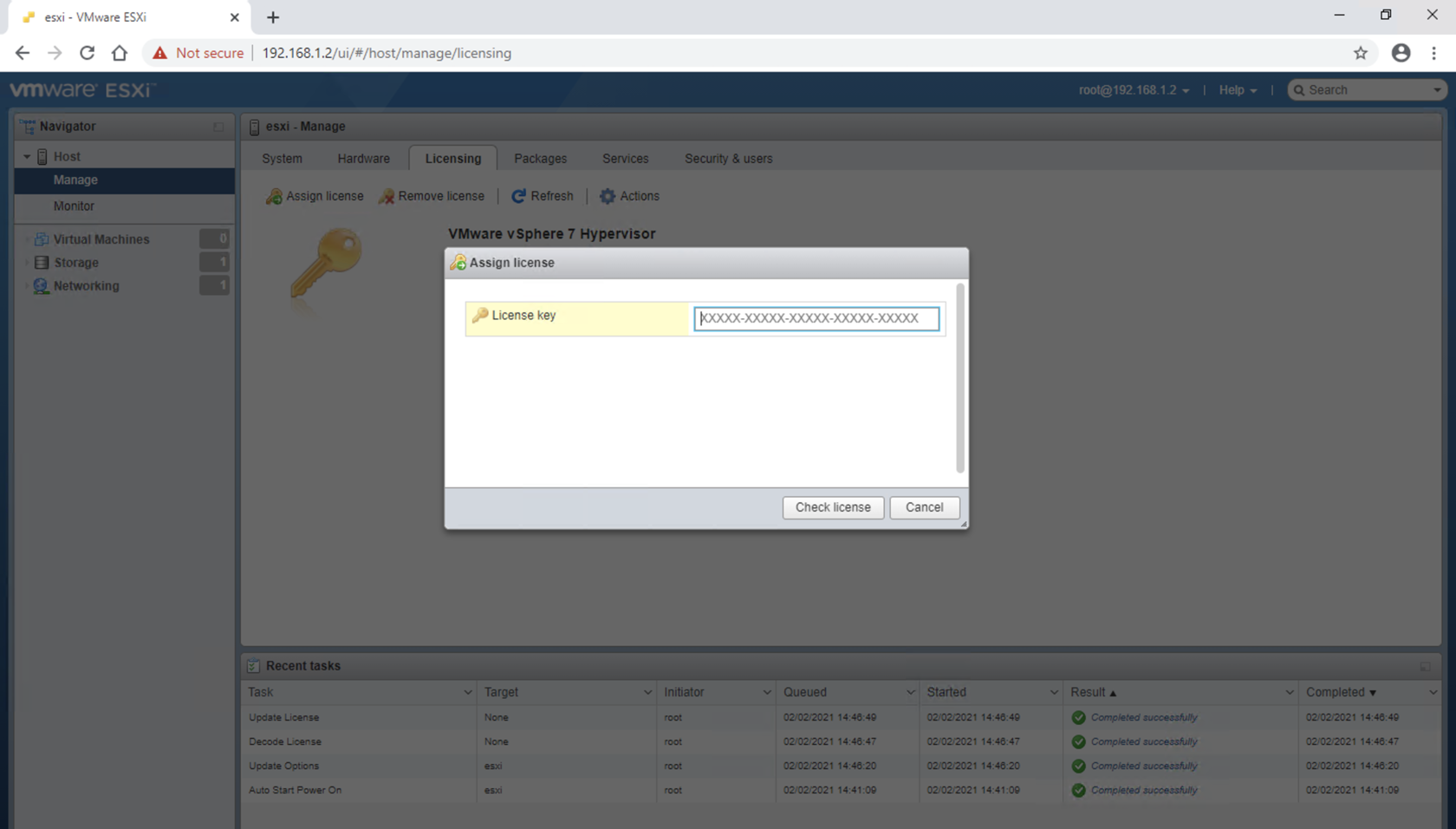Viewport: 1456px width, 829px height.
Task: Open the Result column dropdown arrow
Action: (x=1290, y=692)
